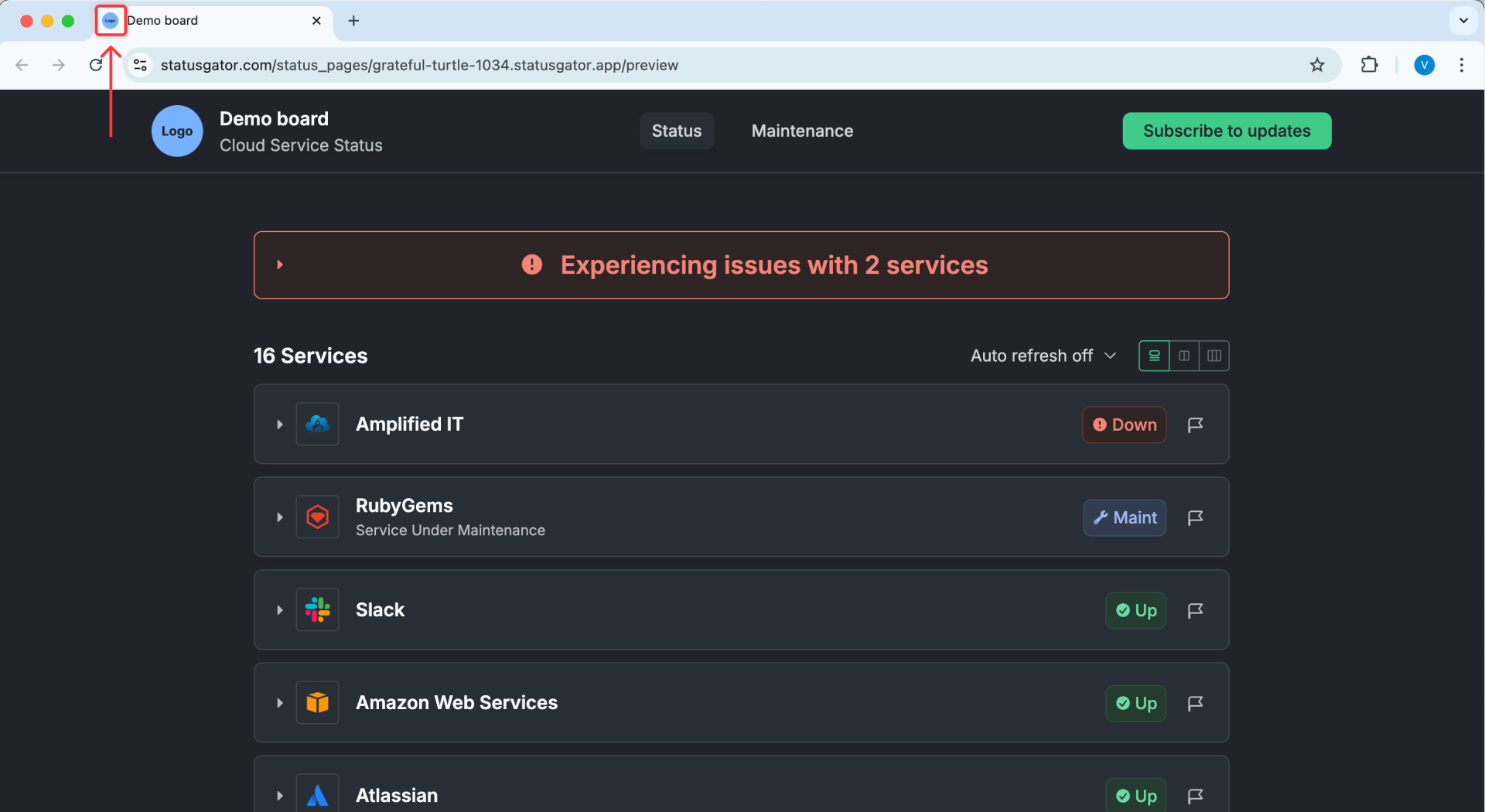Open a new browser tab

pyautogui.click(x=353, y=21)
